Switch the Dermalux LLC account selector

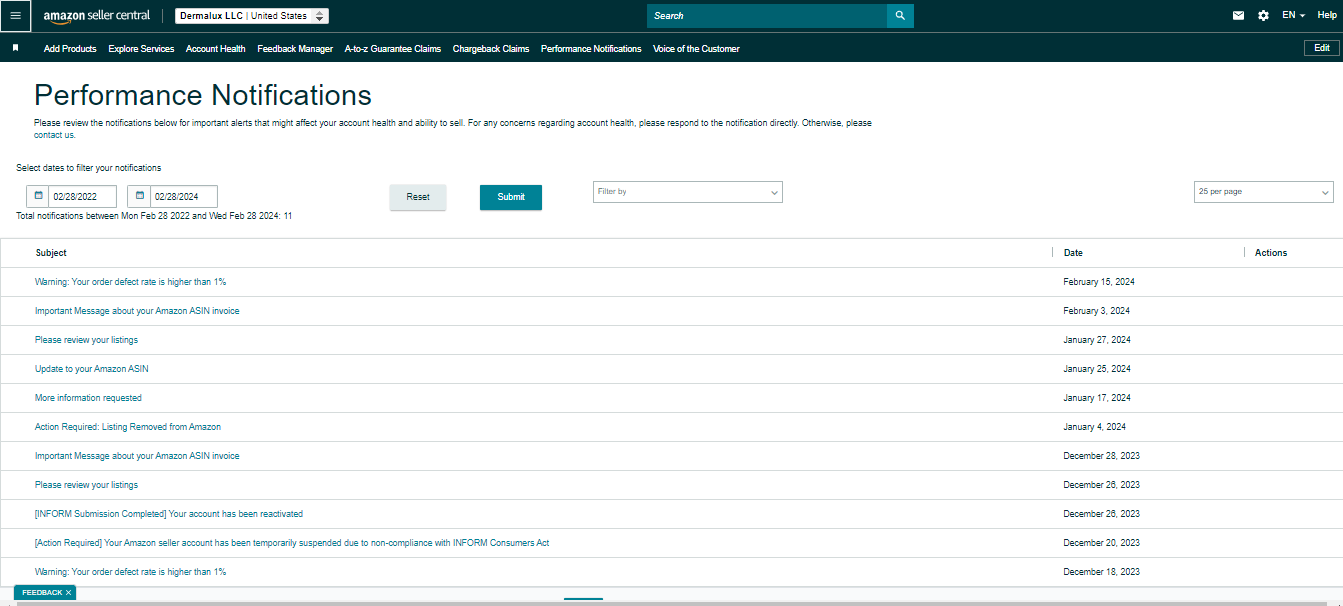click(x=252, y=16)
